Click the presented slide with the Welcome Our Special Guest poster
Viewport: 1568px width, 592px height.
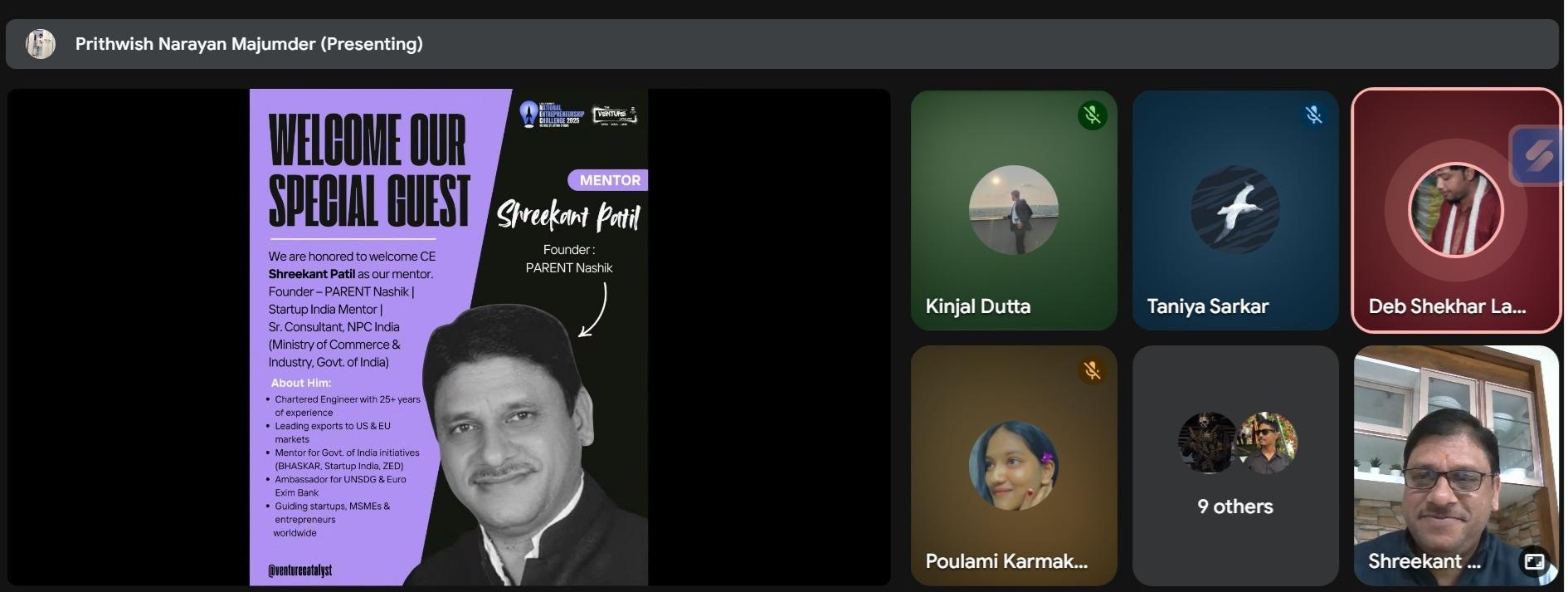click(449, 337)
